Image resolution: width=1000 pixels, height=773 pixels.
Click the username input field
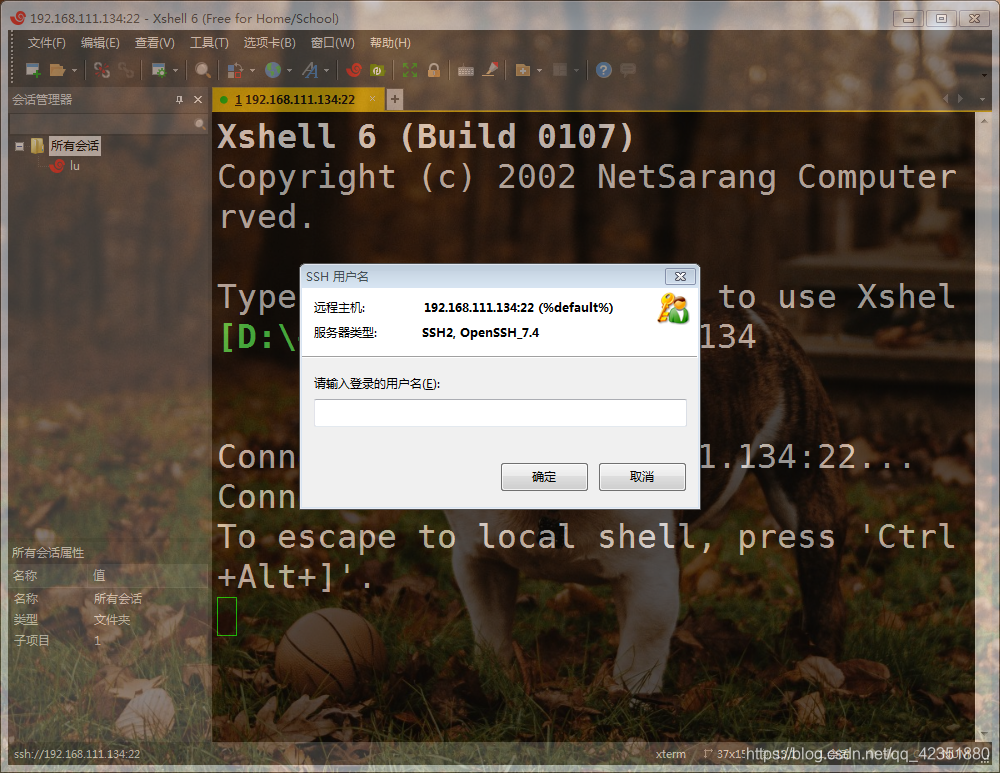pos(500,413)
